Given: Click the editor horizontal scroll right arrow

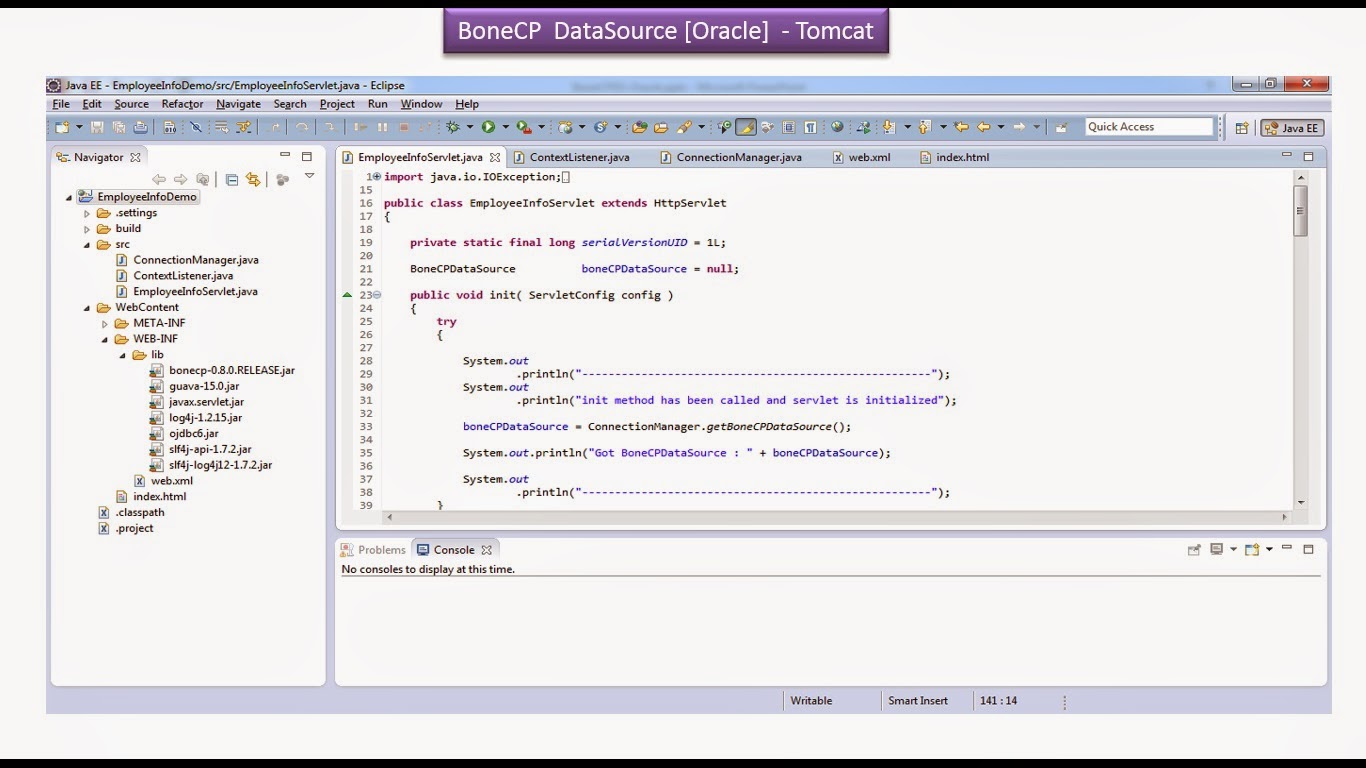Looking at the screenshot, I should 1285,517.
